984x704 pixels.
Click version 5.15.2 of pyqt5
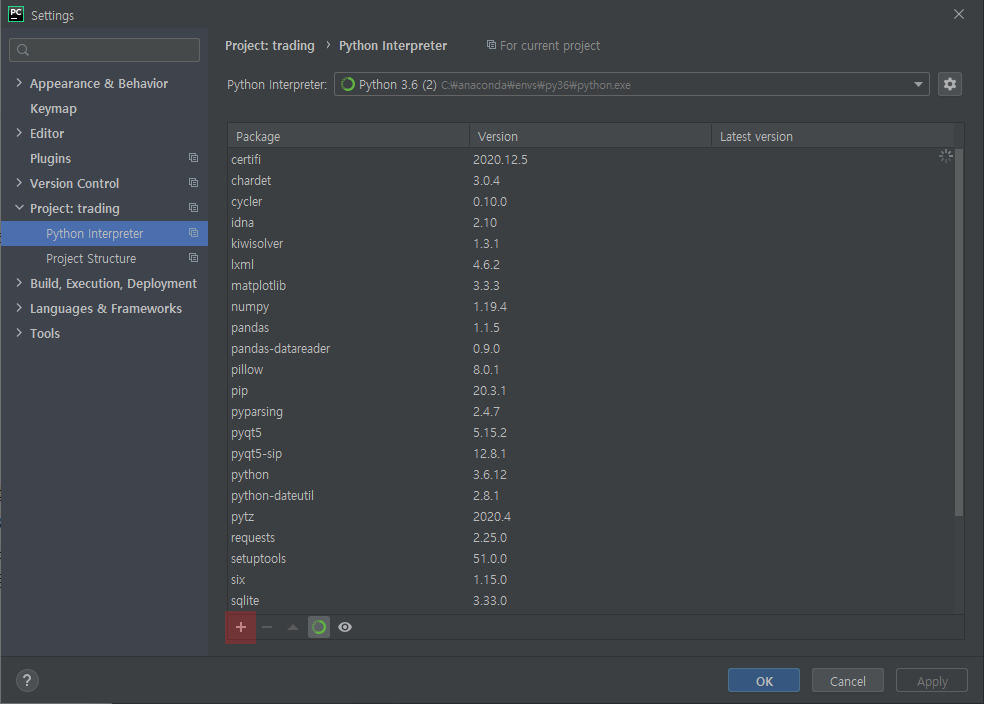click(x=489, y=433)
